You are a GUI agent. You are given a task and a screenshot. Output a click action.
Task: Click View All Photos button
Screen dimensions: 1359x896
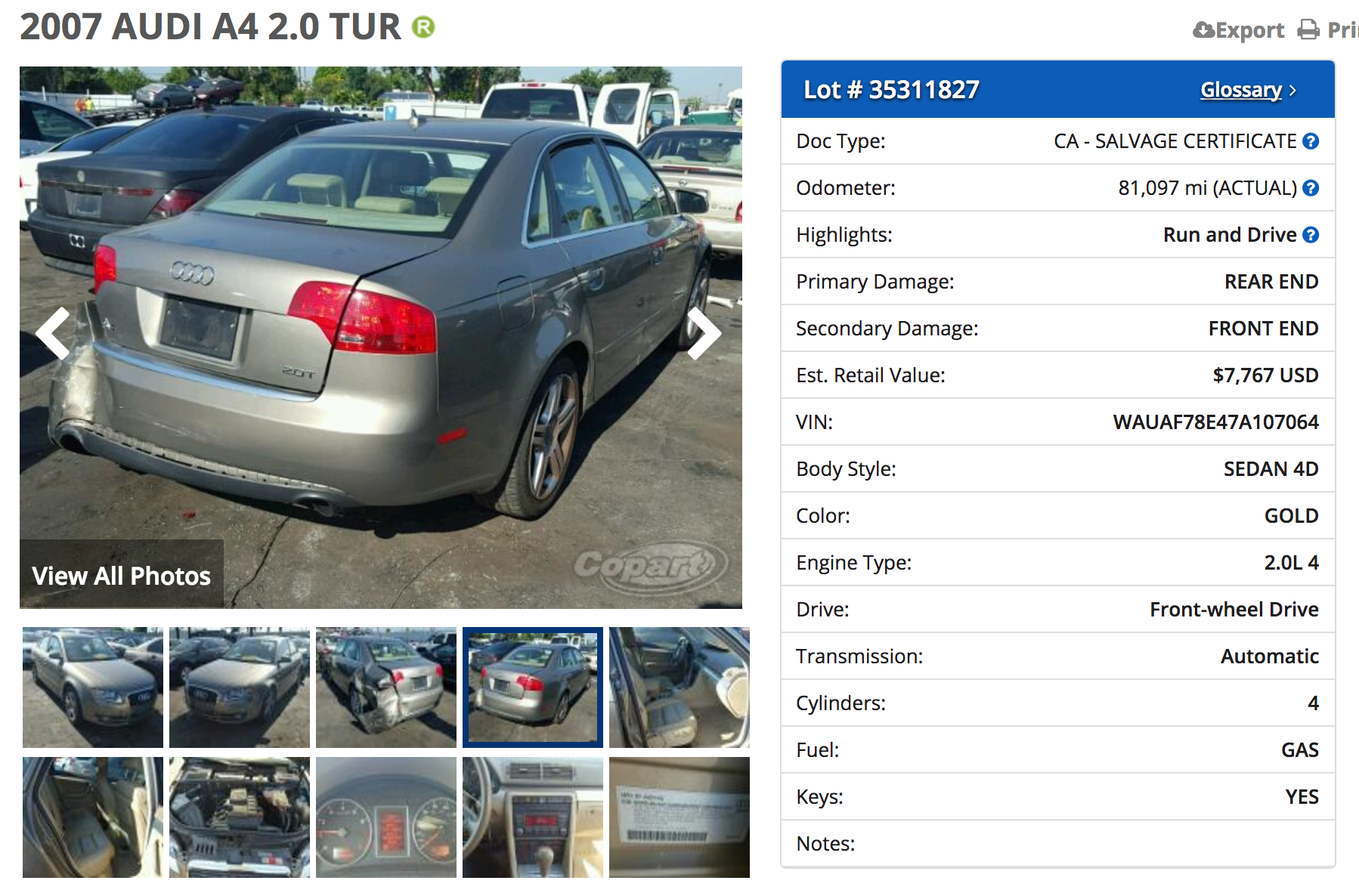pos(122,576)
